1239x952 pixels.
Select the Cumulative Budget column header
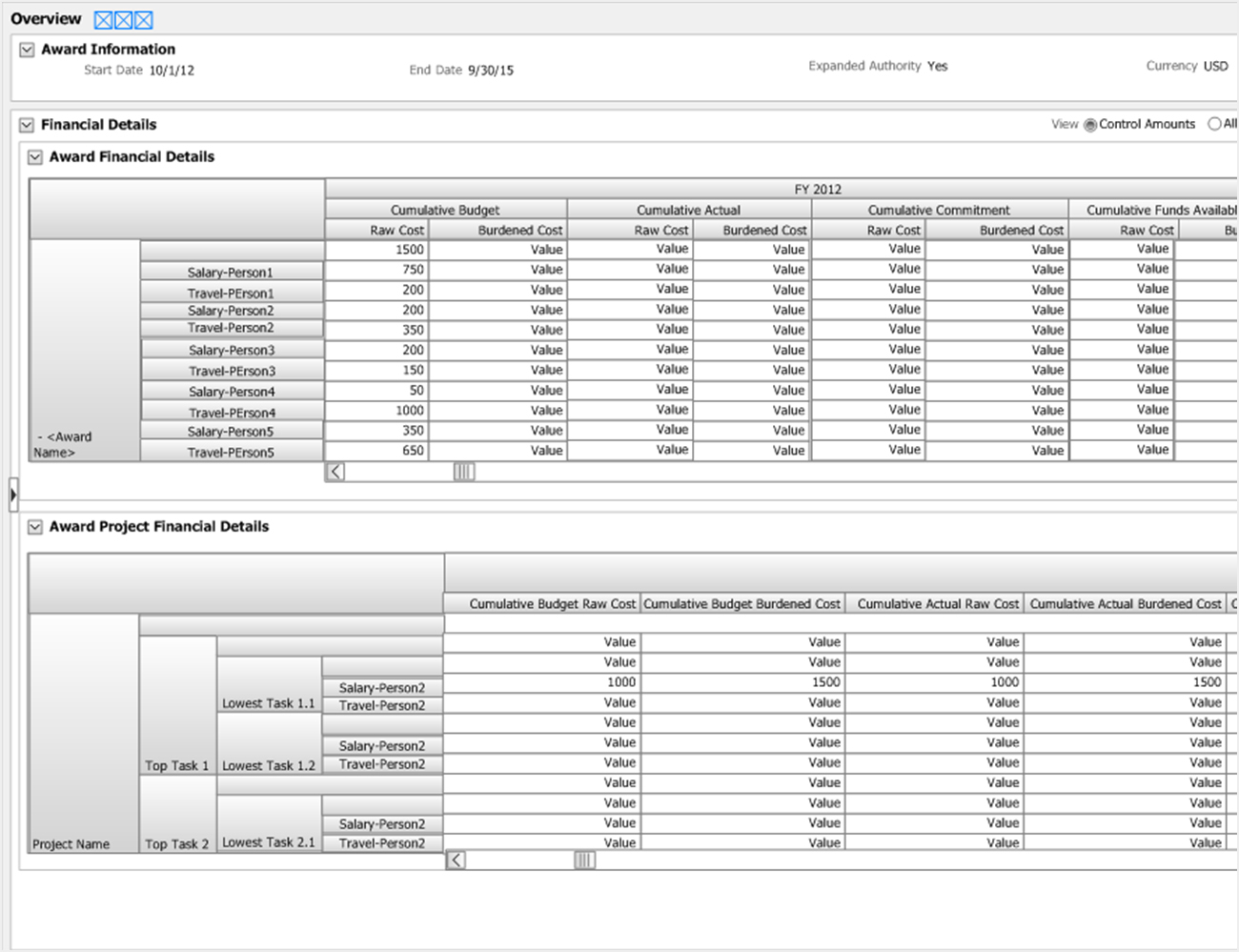pyautogui.click(x=445, y=210)
